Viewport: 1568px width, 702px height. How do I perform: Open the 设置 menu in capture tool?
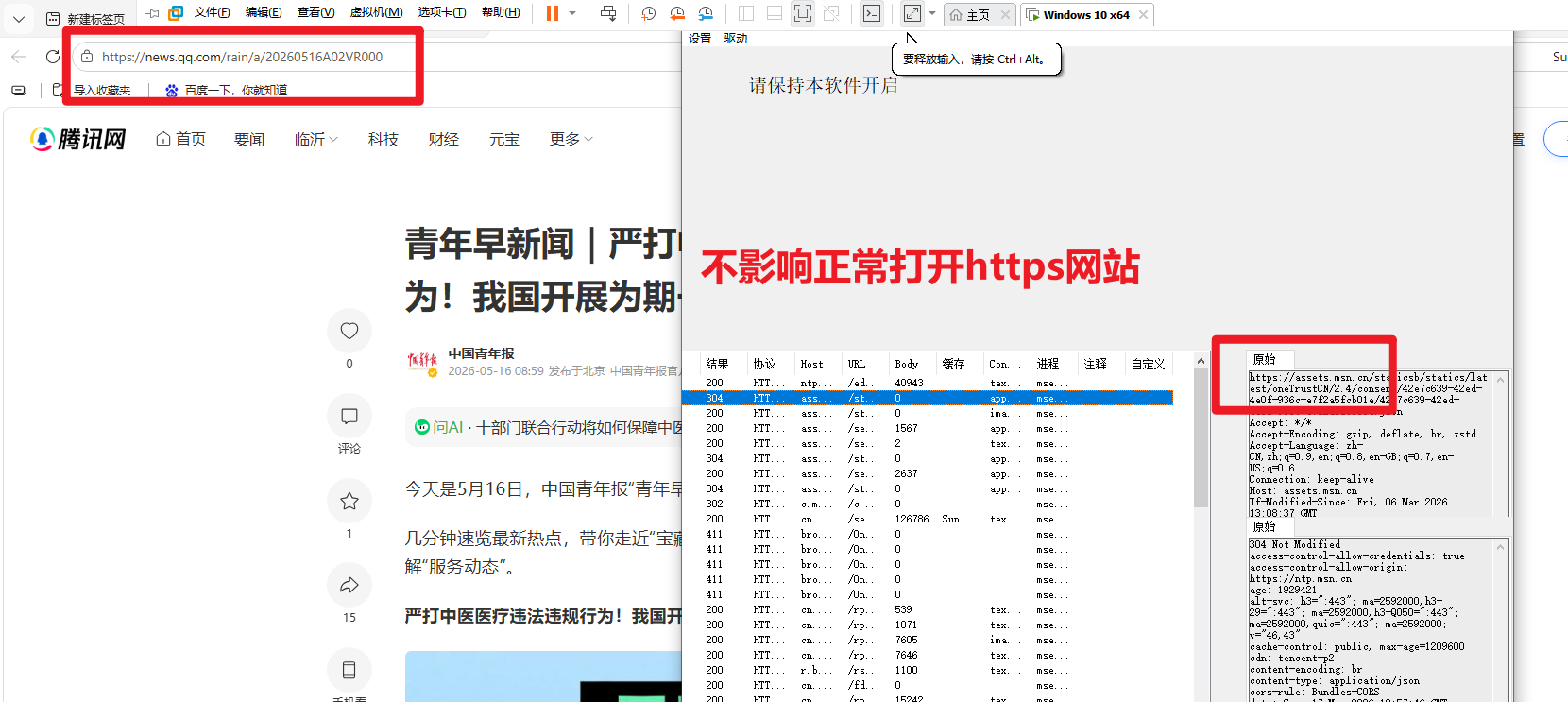[x=700, y=39]
